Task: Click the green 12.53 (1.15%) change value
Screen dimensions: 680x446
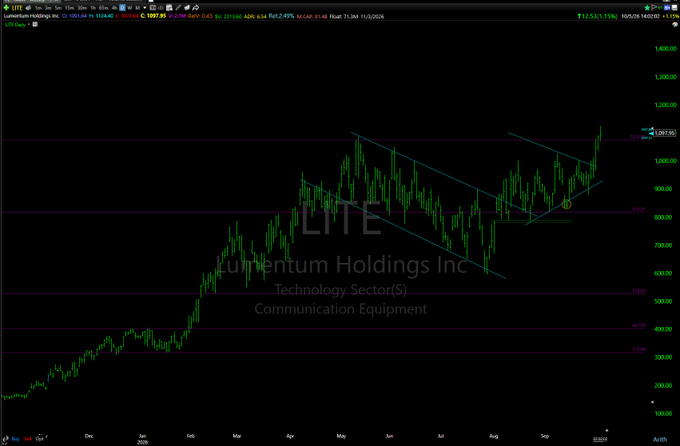Action: coord(598,16)
